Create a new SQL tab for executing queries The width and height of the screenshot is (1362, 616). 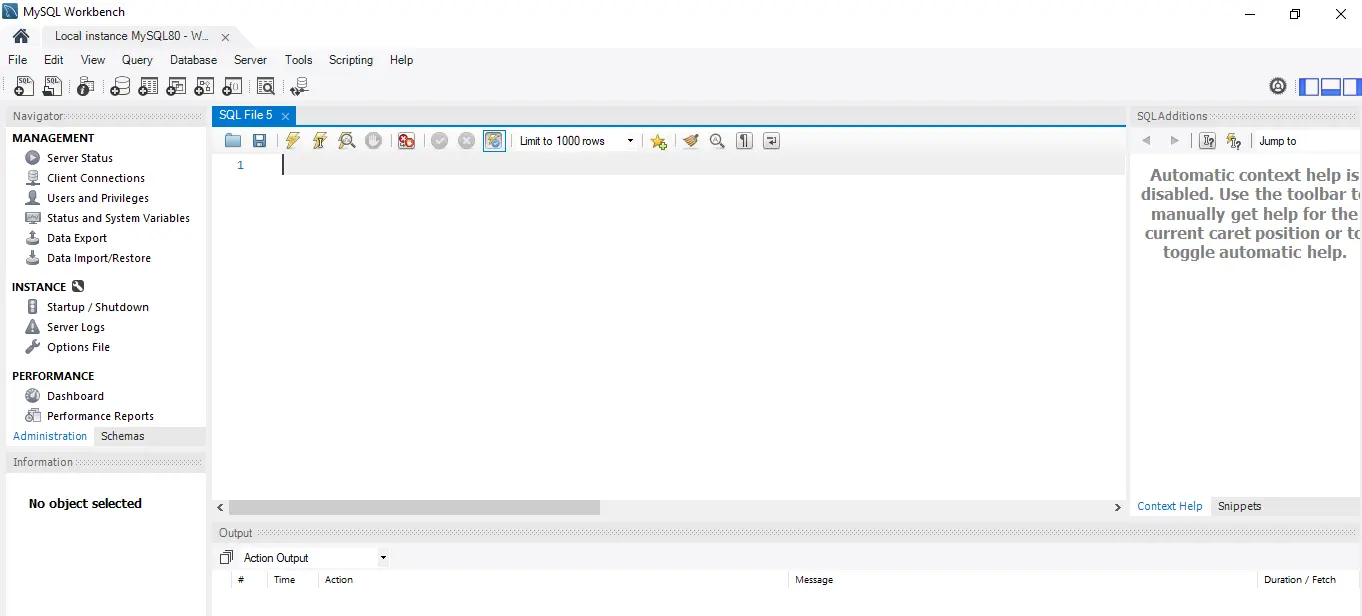23,86
